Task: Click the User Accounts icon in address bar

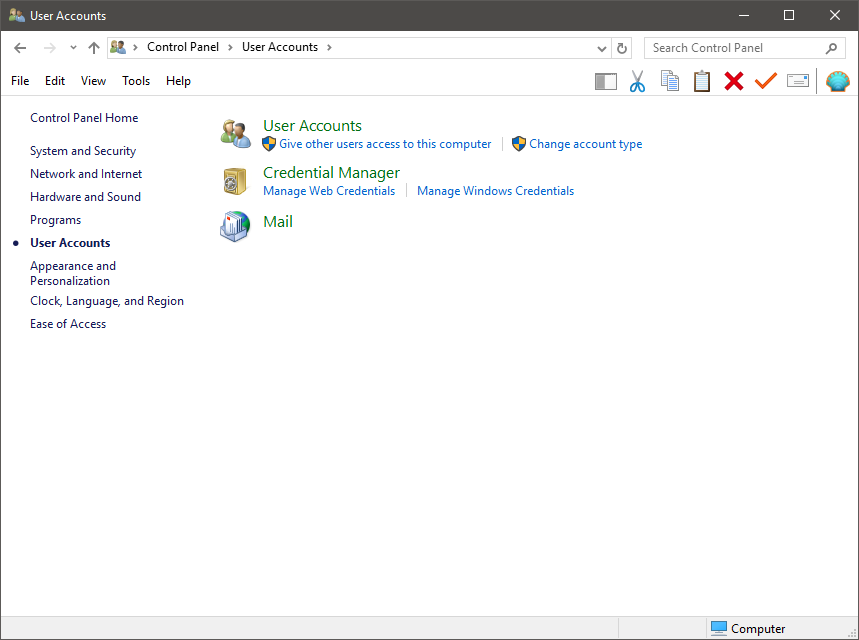Action: click(x=118, y=47)
